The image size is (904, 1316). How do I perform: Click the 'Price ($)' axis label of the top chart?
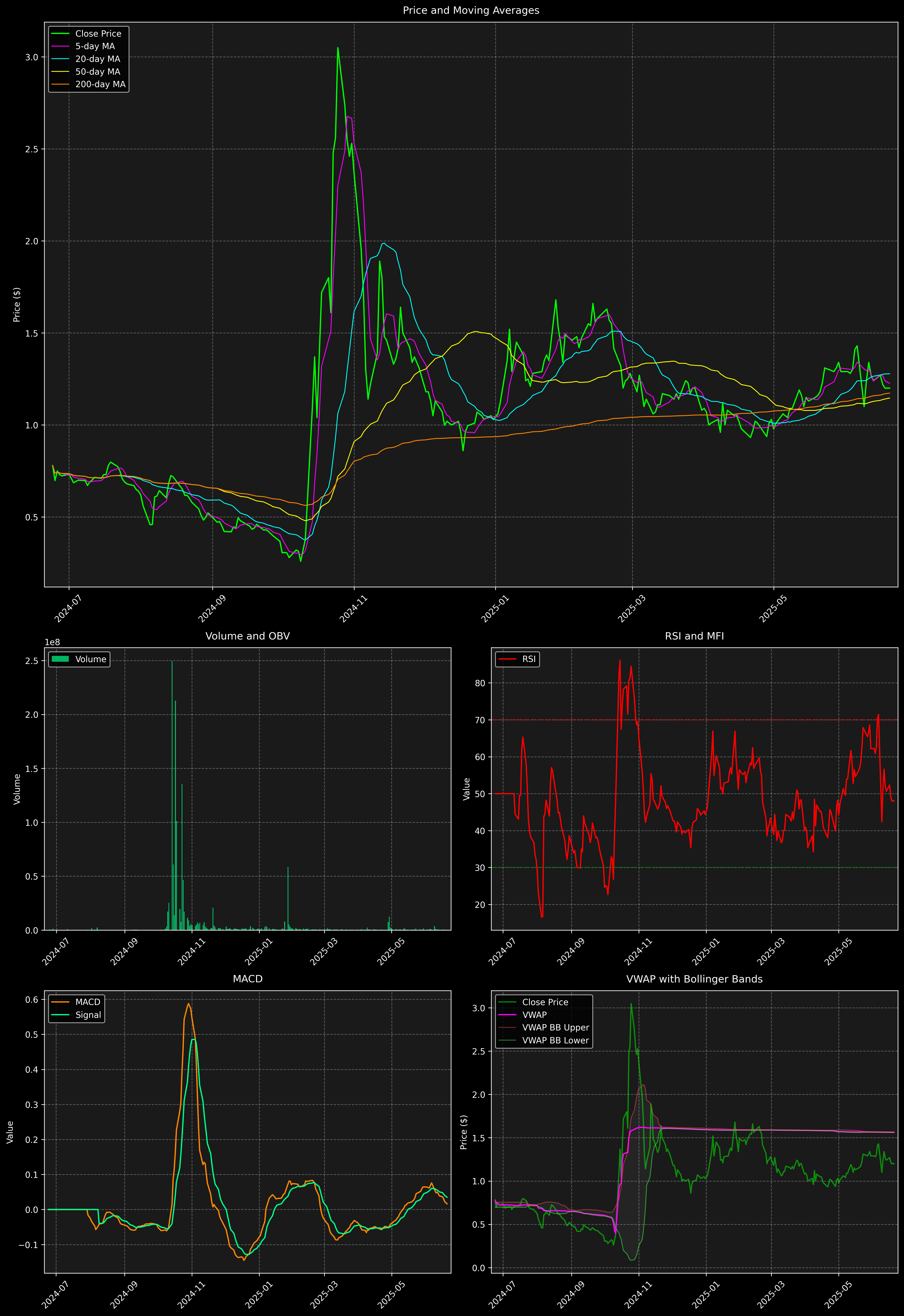tap(16, 305)
